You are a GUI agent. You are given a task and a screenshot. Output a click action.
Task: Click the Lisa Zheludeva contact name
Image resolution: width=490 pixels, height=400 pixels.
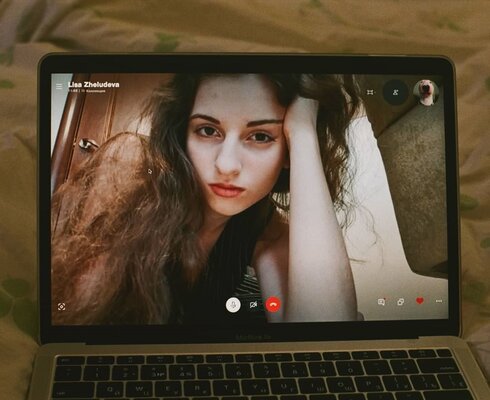[94, 84]
